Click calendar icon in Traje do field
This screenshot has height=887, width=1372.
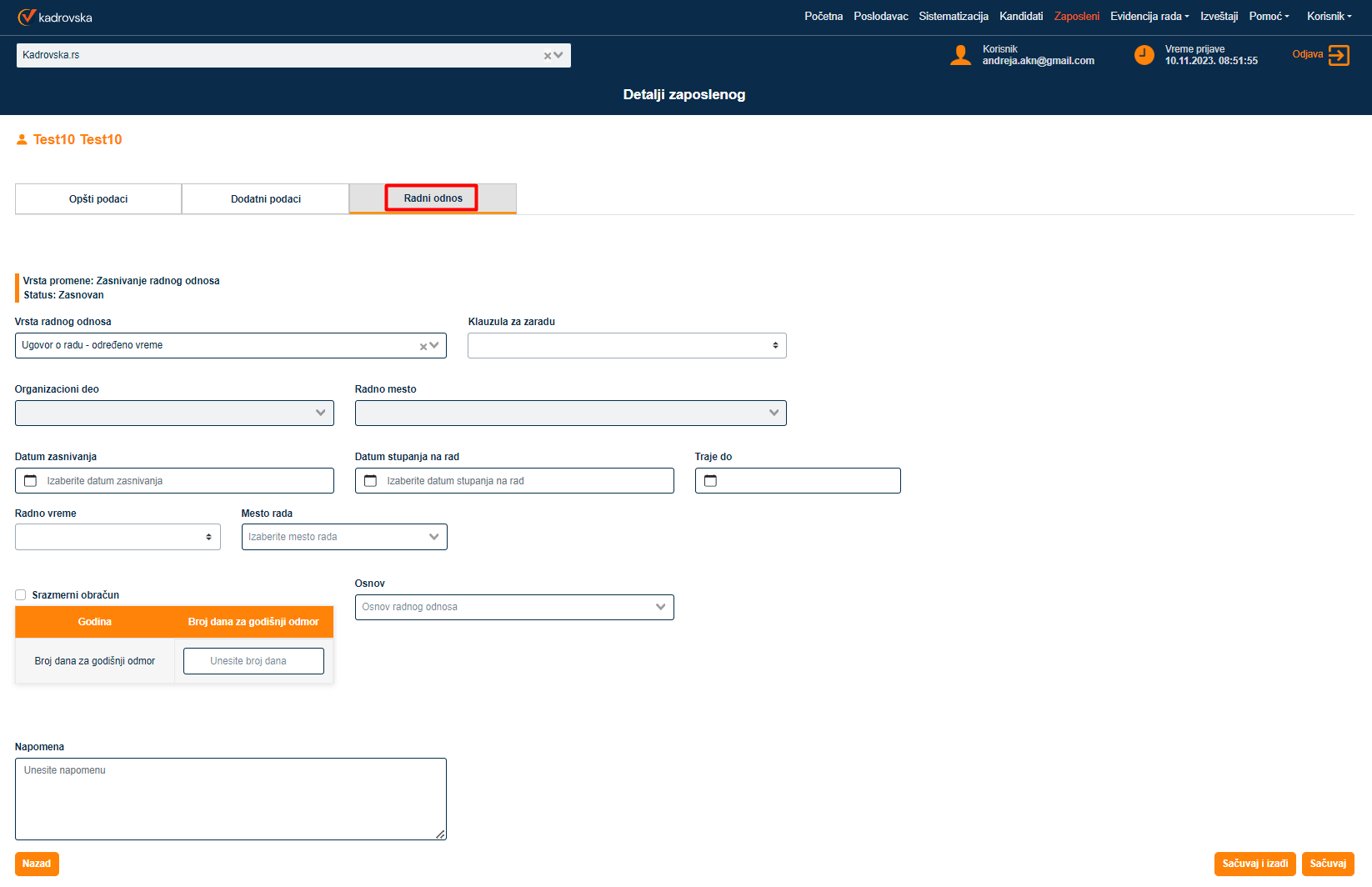pyautogui.click(x=711, y=481)
